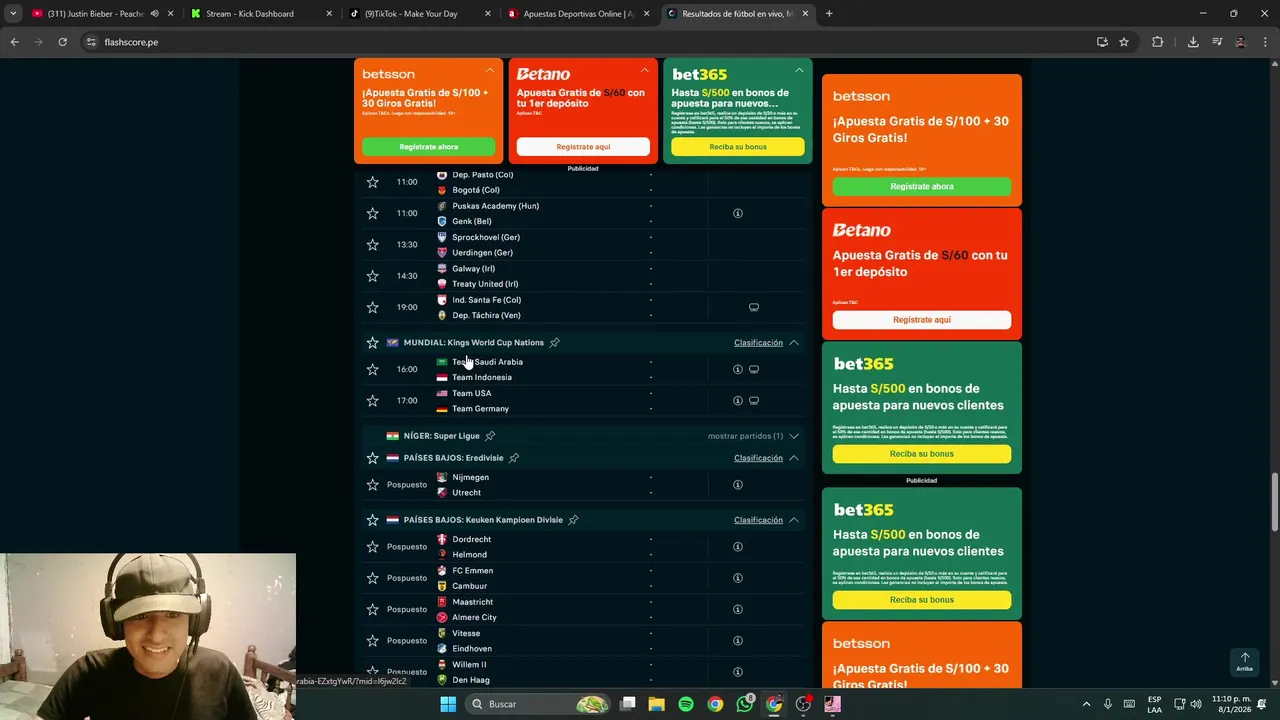The height and width of the screenshot is (720, 1280).
Task: Collapse the Keuken Kampioen Divisie section
Action: [x=793, y=520]
